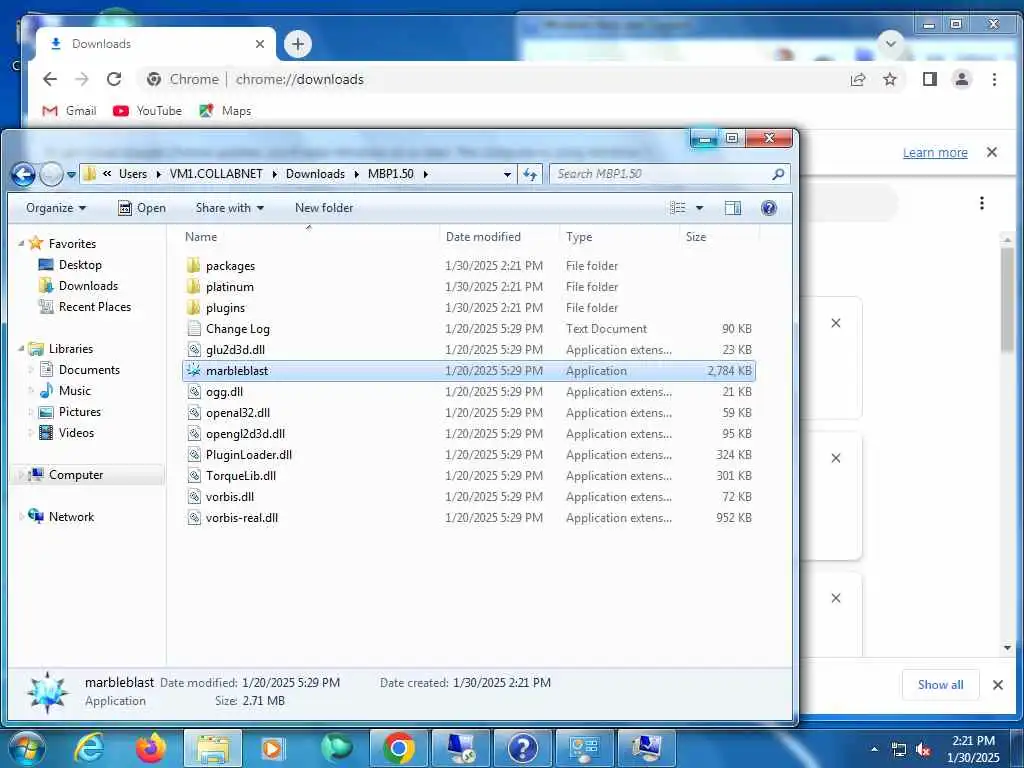Open the Maps bookmark
1024x768 pixels.
pos(225,111)
